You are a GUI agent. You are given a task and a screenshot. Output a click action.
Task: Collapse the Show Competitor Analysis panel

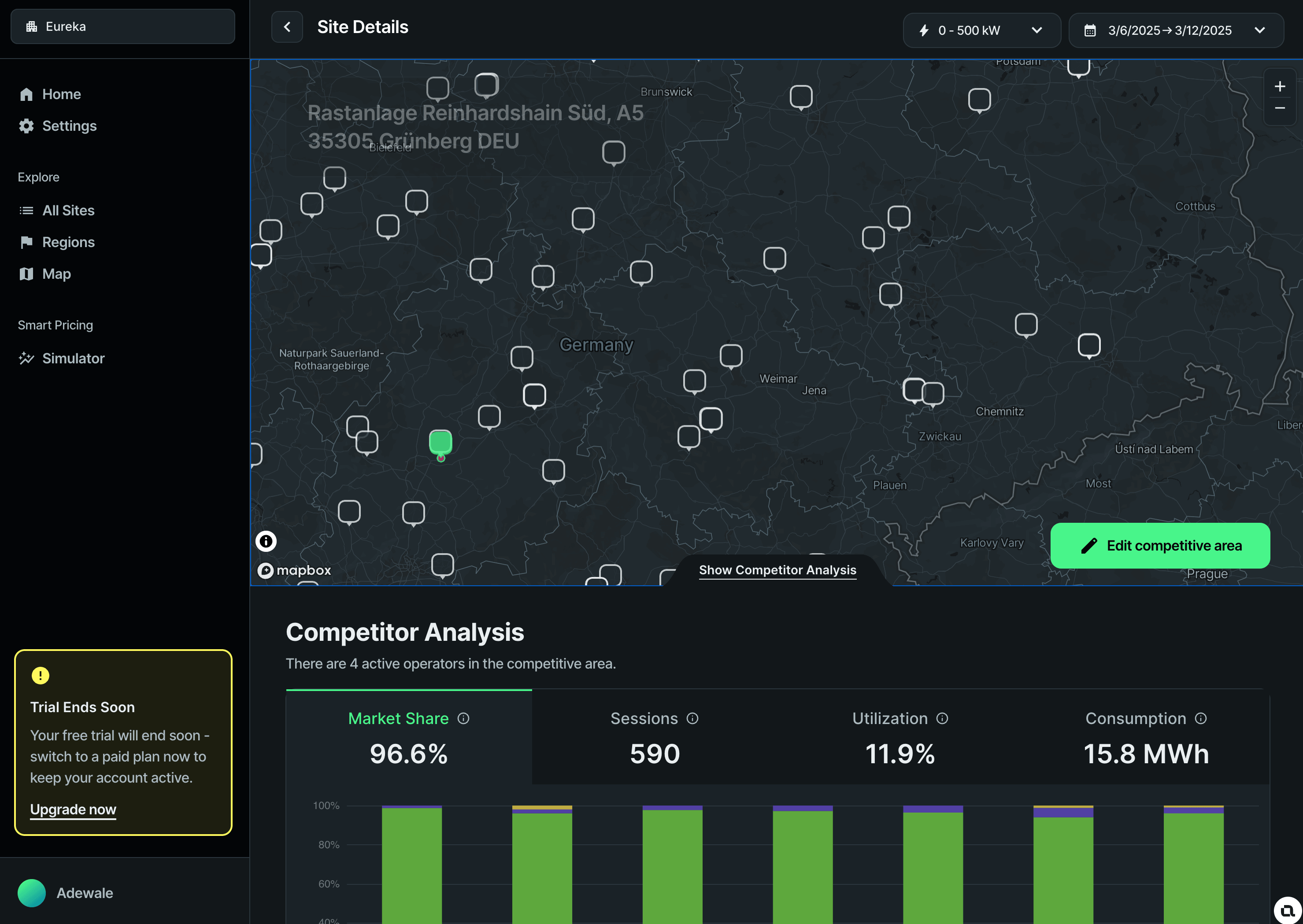click(x=777, y=569)
